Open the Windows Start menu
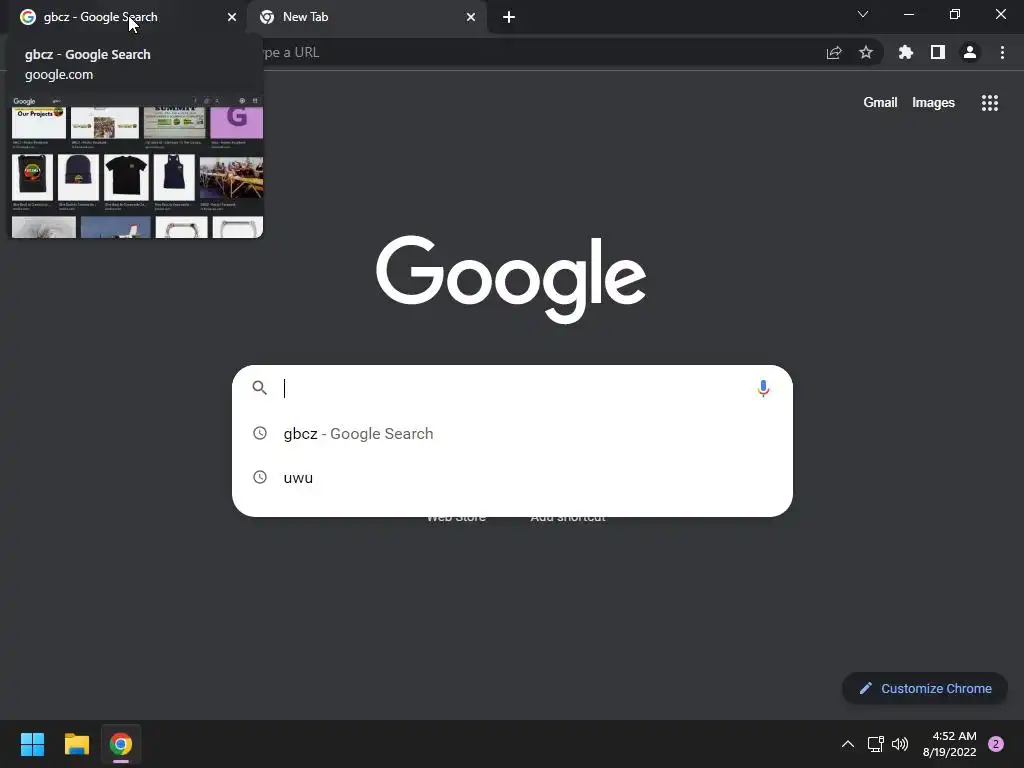This screenshot has width=1024, height=768. point(32,744)
